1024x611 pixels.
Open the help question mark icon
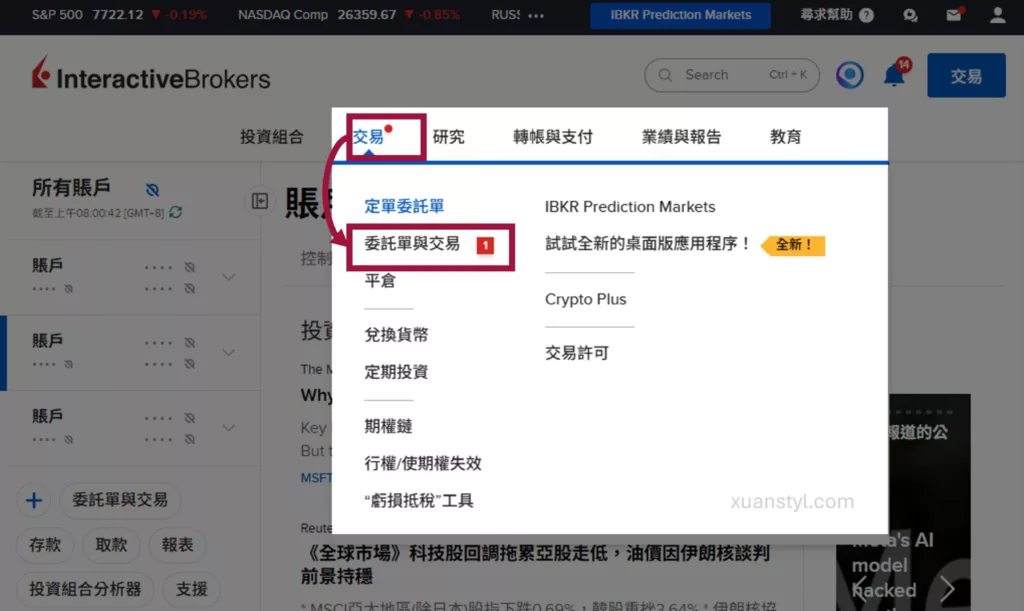click(867, 15)
